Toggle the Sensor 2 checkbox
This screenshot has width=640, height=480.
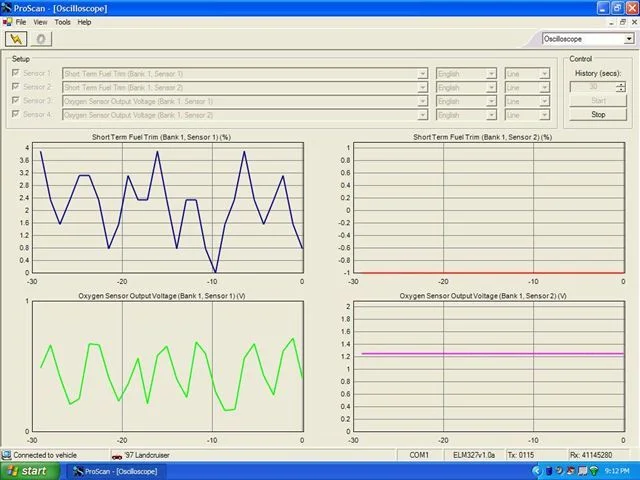(x=16, y=87)
